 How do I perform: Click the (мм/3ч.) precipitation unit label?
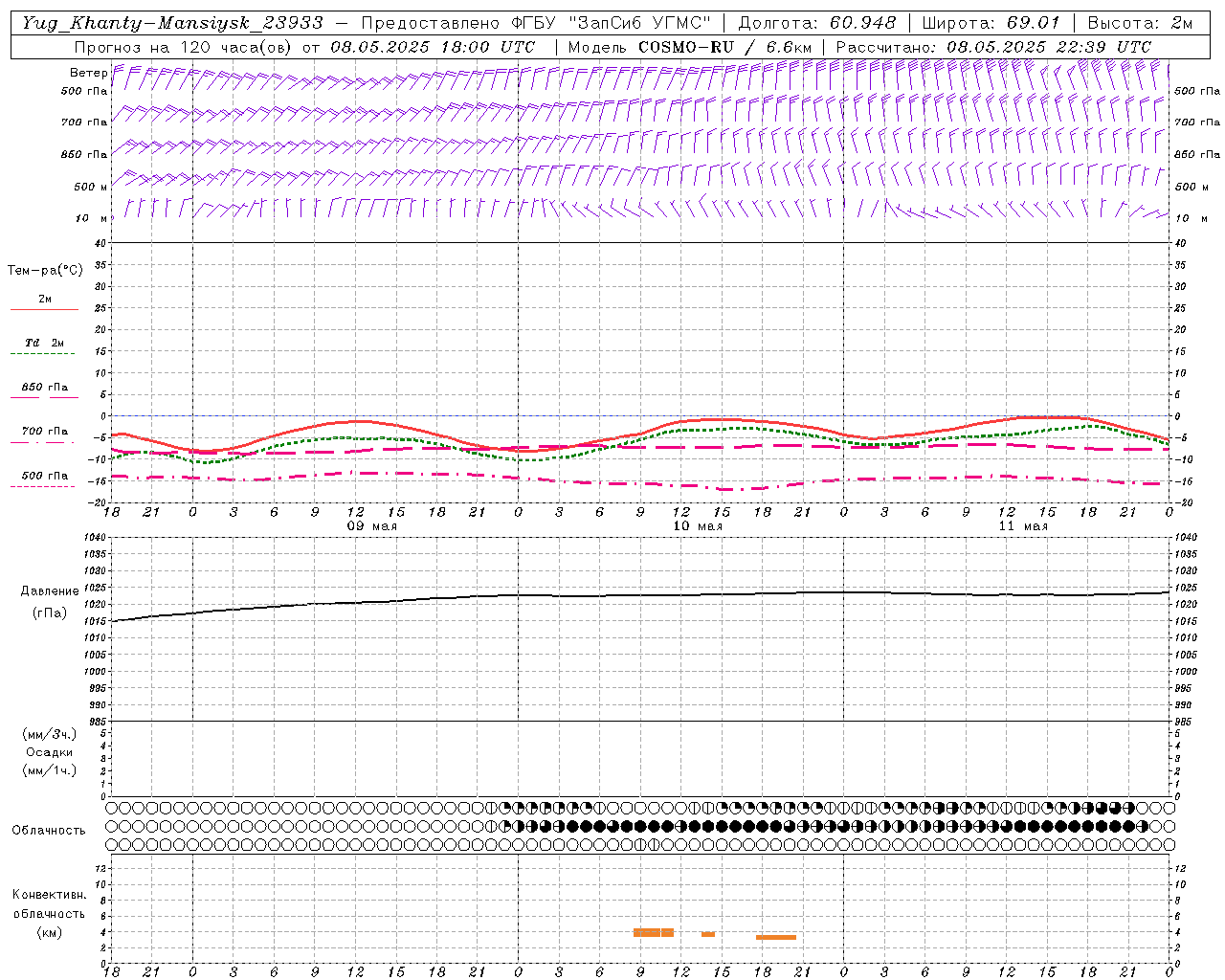[x=50, y=734]
